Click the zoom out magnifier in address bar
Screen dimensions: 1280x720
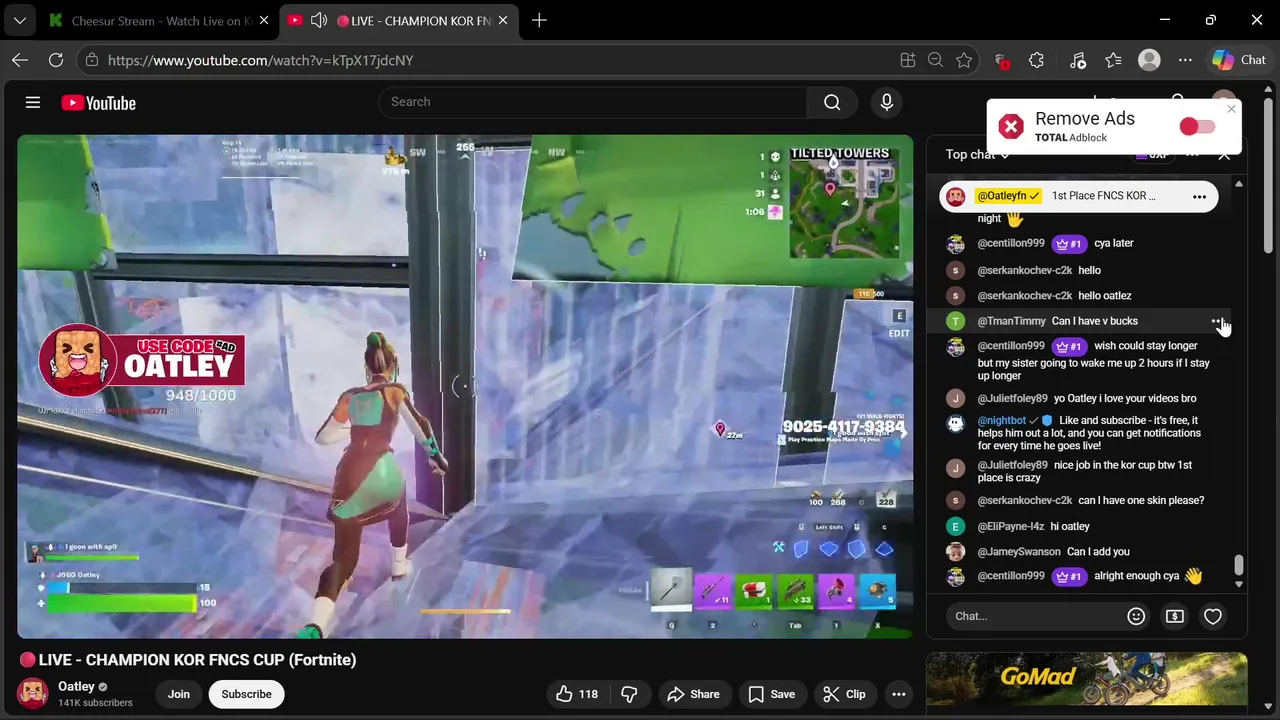[935, 60]
